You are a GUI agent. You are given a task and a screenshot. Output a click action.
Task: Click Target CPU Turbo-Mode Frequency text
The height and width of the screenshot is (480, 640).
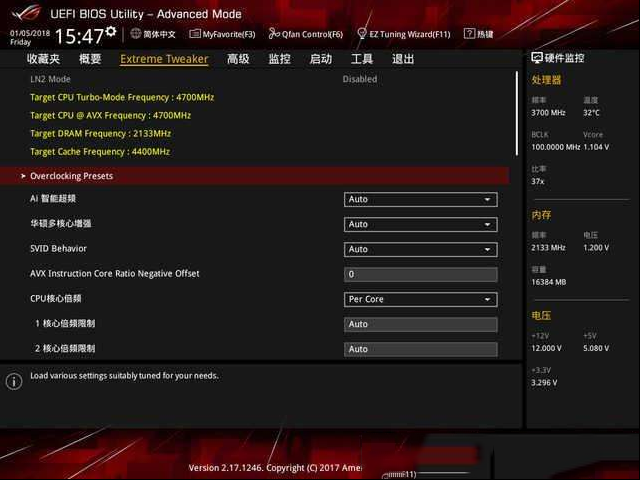click(x=122, y=98)
